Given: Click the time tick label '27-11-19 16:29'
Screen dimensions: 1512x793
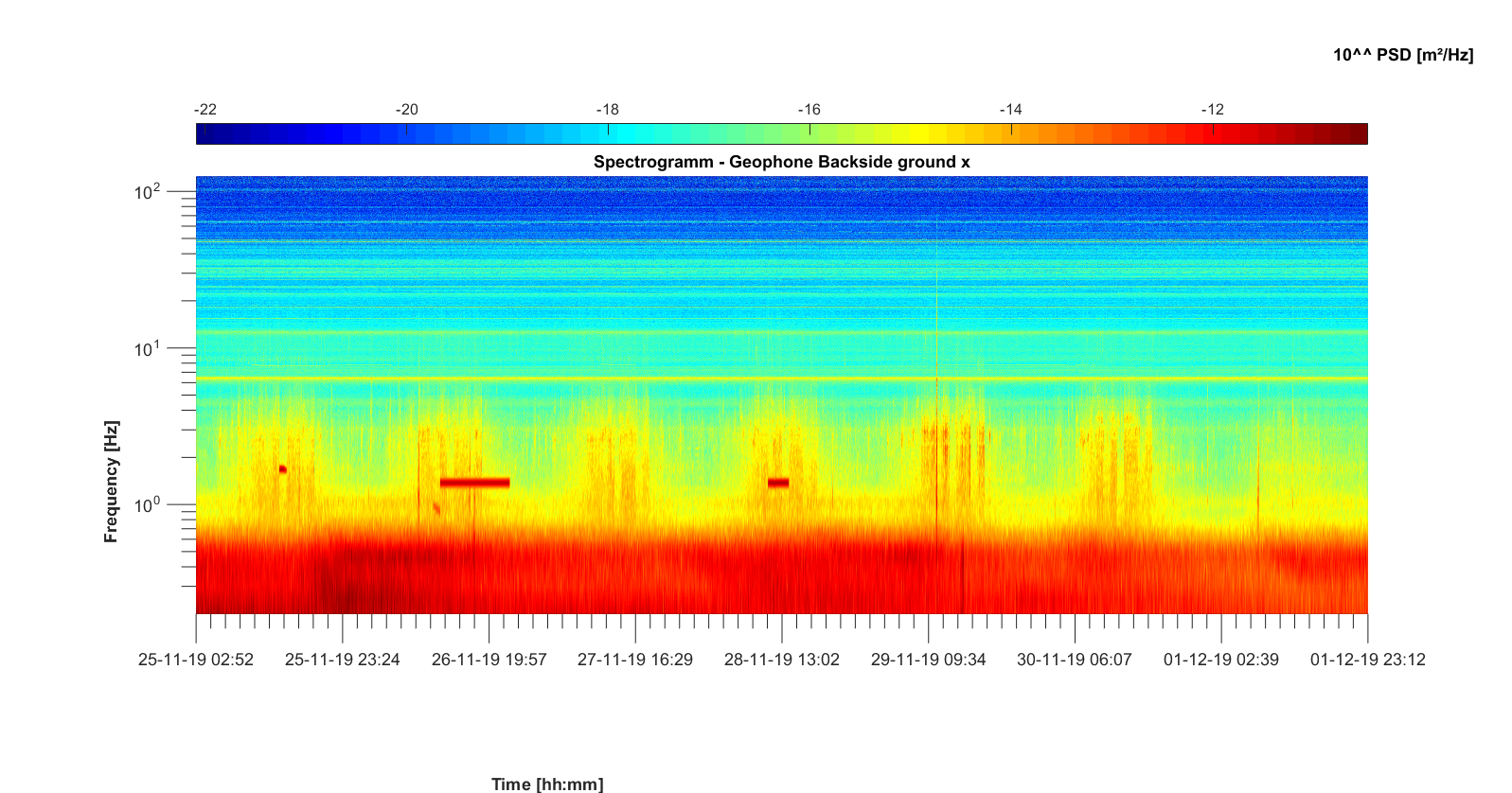Looking at the screenshot, I should click(x=635, y=660).
